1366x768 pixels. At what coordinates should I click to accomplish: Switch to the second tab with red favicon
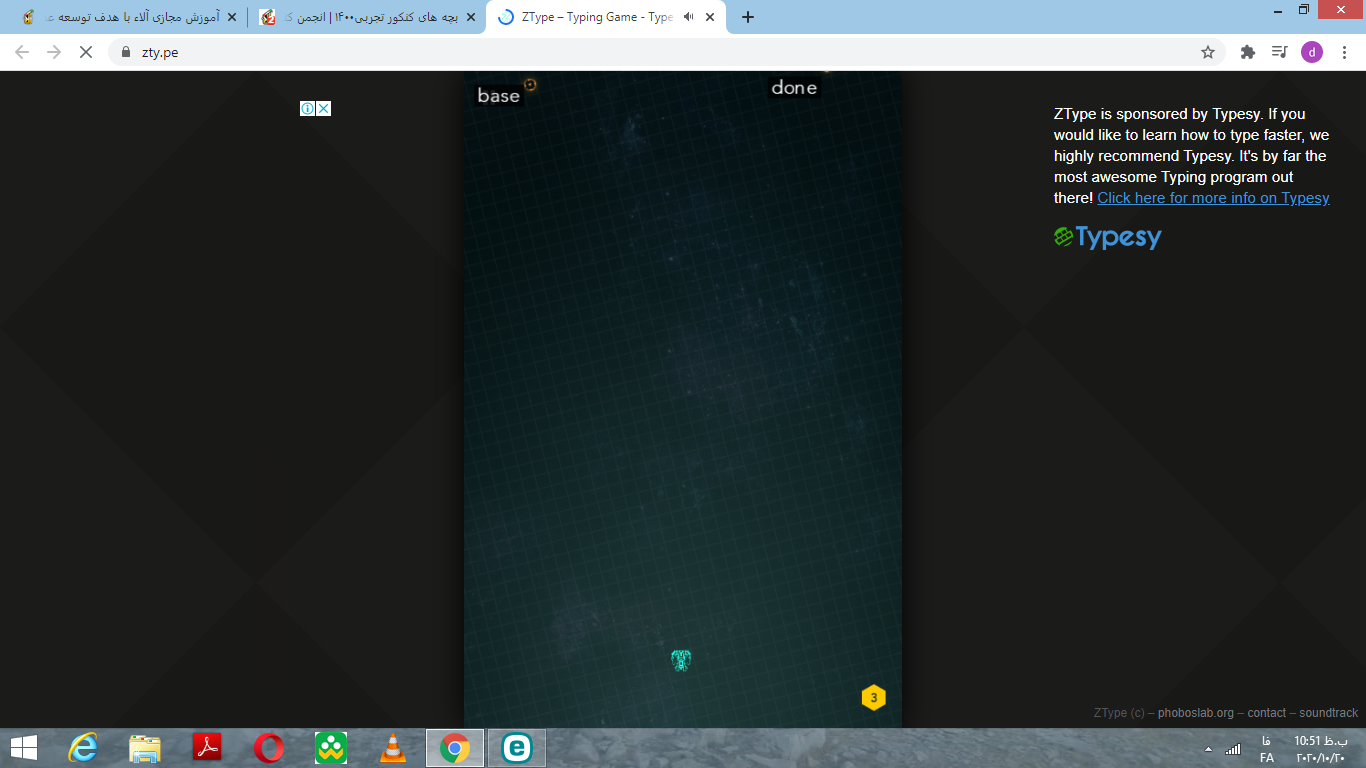pos(365,17)
